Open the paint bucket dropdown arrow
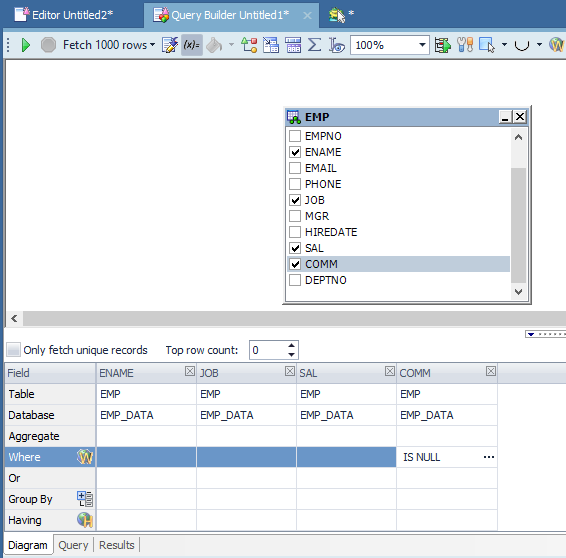 pyautogui.click(x=231, y=45)
